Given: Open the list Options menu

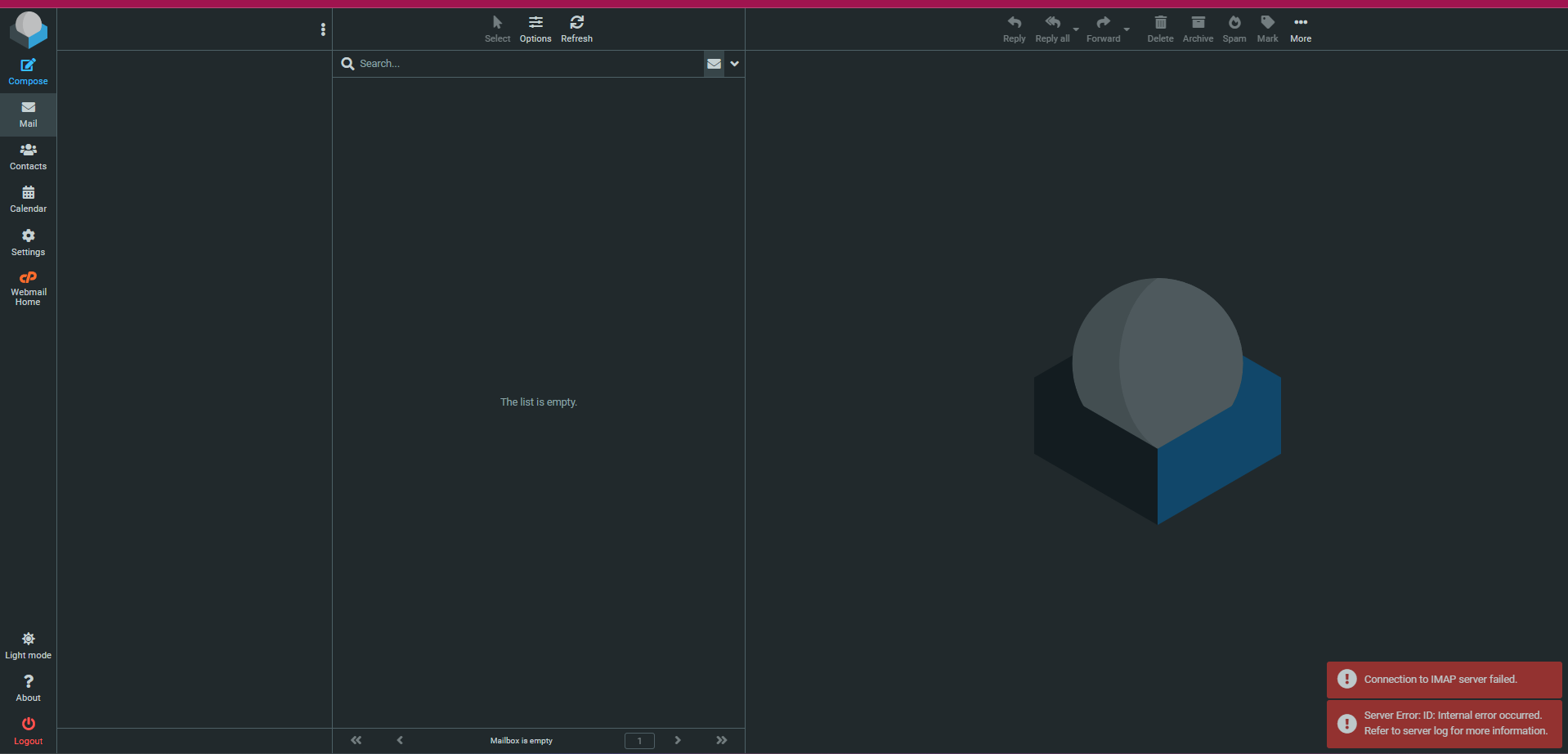Looking at the screenshot, I should [x=535, y=28].
